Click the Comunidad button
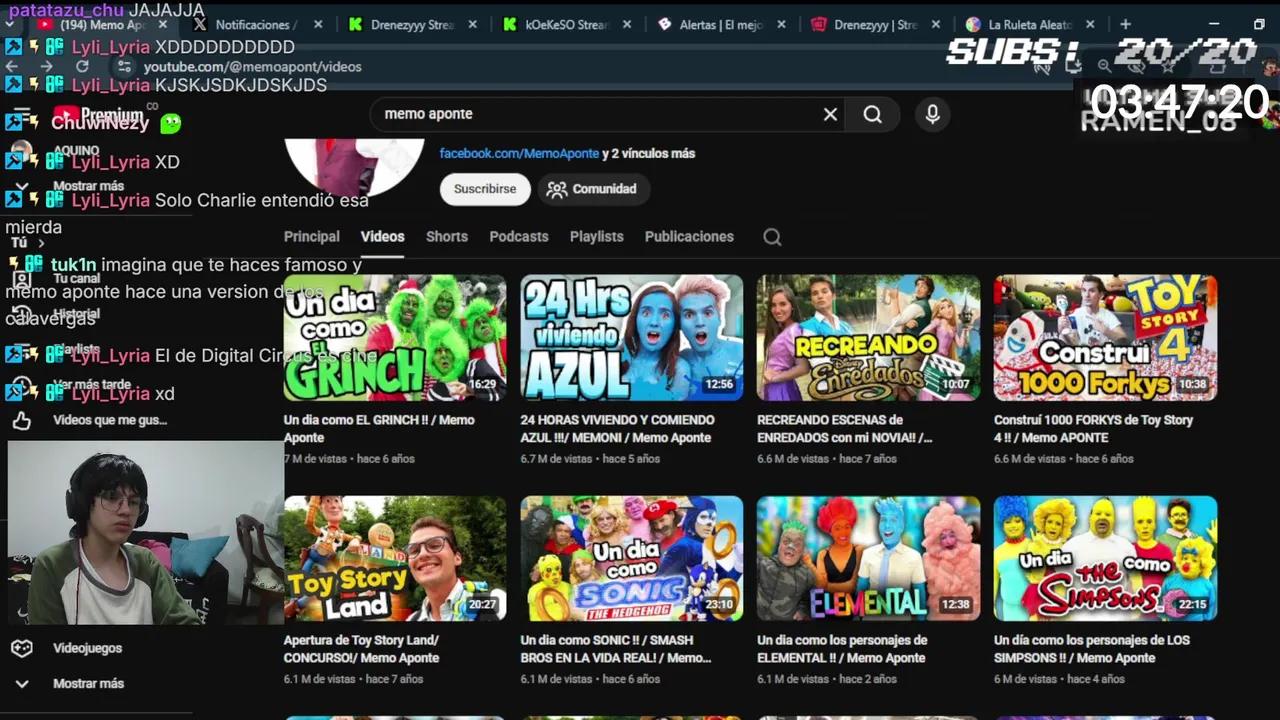The image size is (1280, 720). 593,189
